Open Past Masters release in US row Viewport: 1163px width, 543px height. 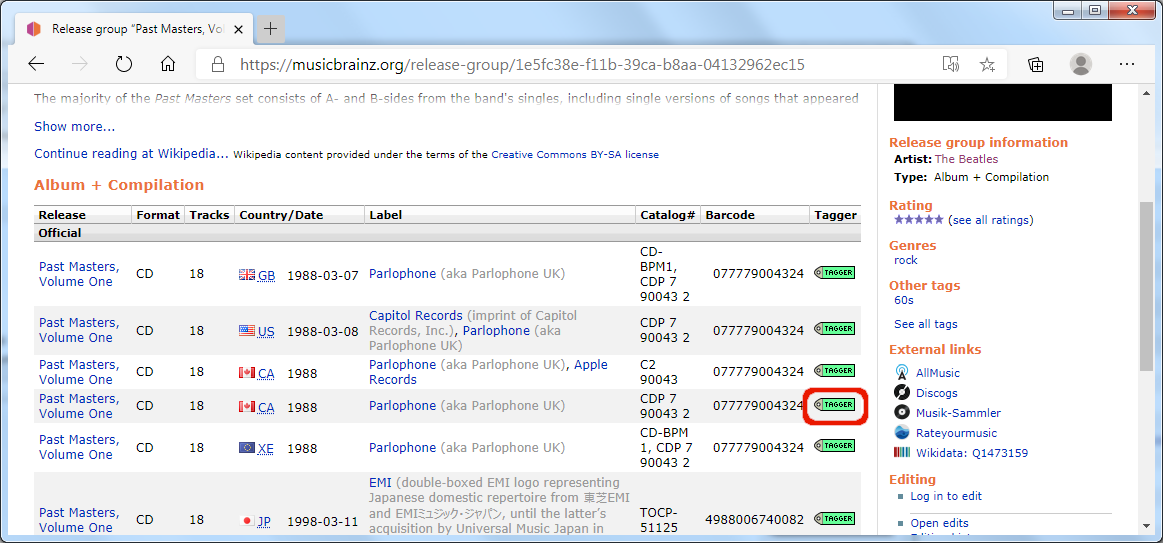79,329
